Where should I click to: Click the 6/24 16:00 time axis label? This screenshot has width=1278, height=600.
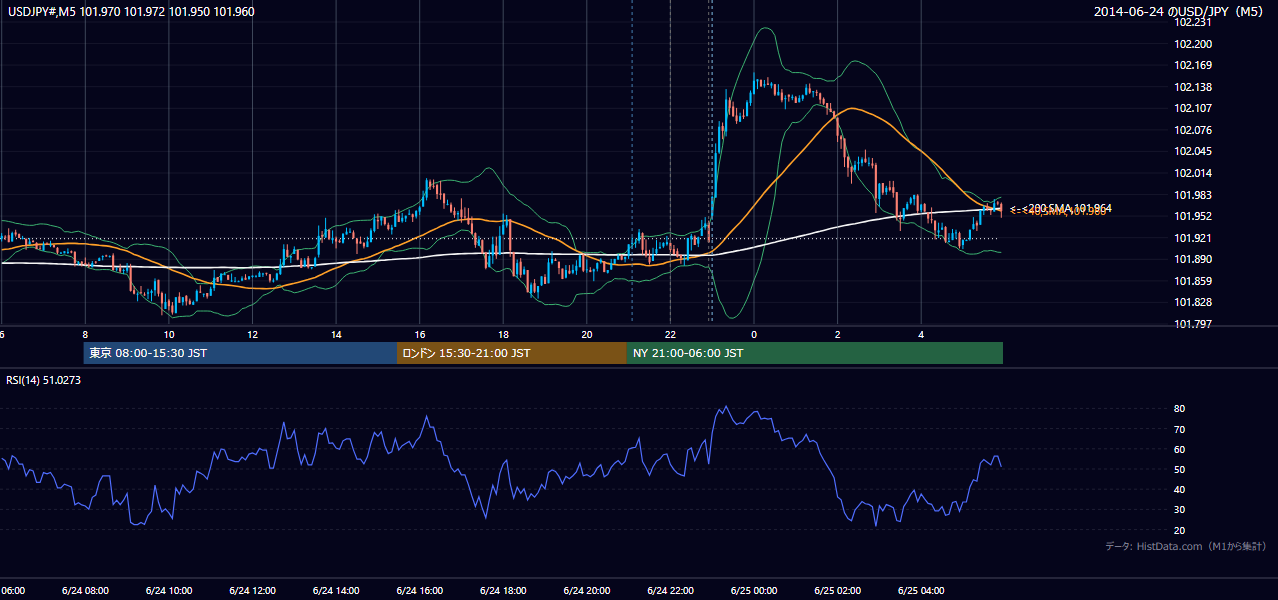click(419, 591)
